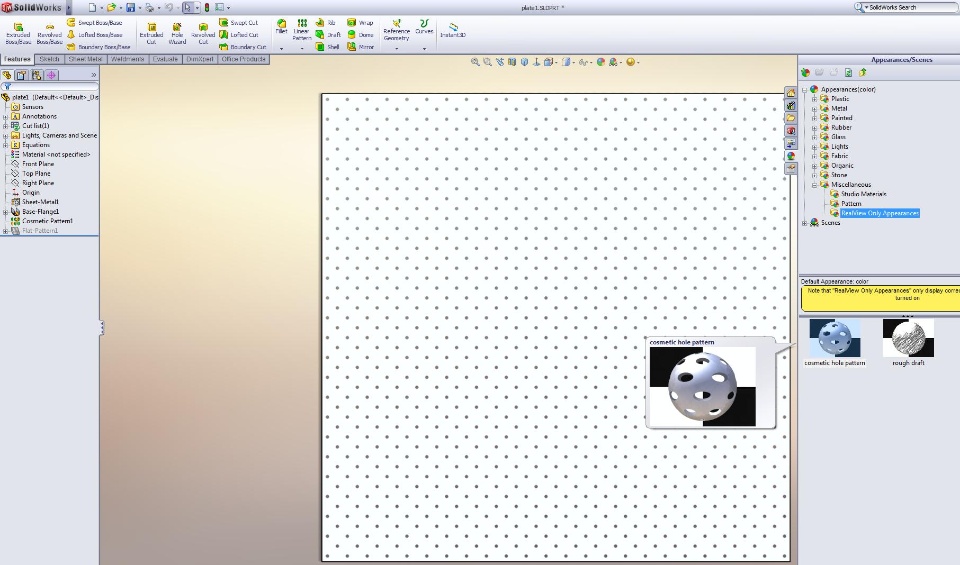Select the Rib feature tool

[325, 23]
